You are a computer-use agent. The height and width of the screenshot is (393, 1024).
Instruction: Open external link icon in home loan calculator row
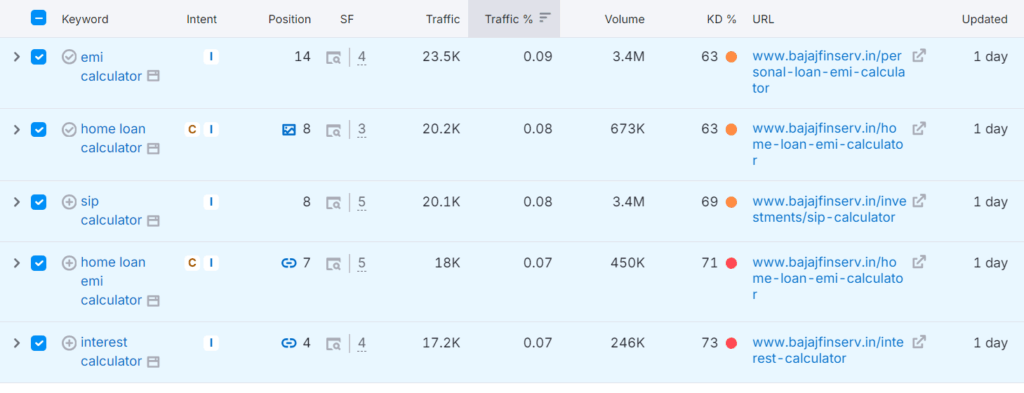[919, 129]
